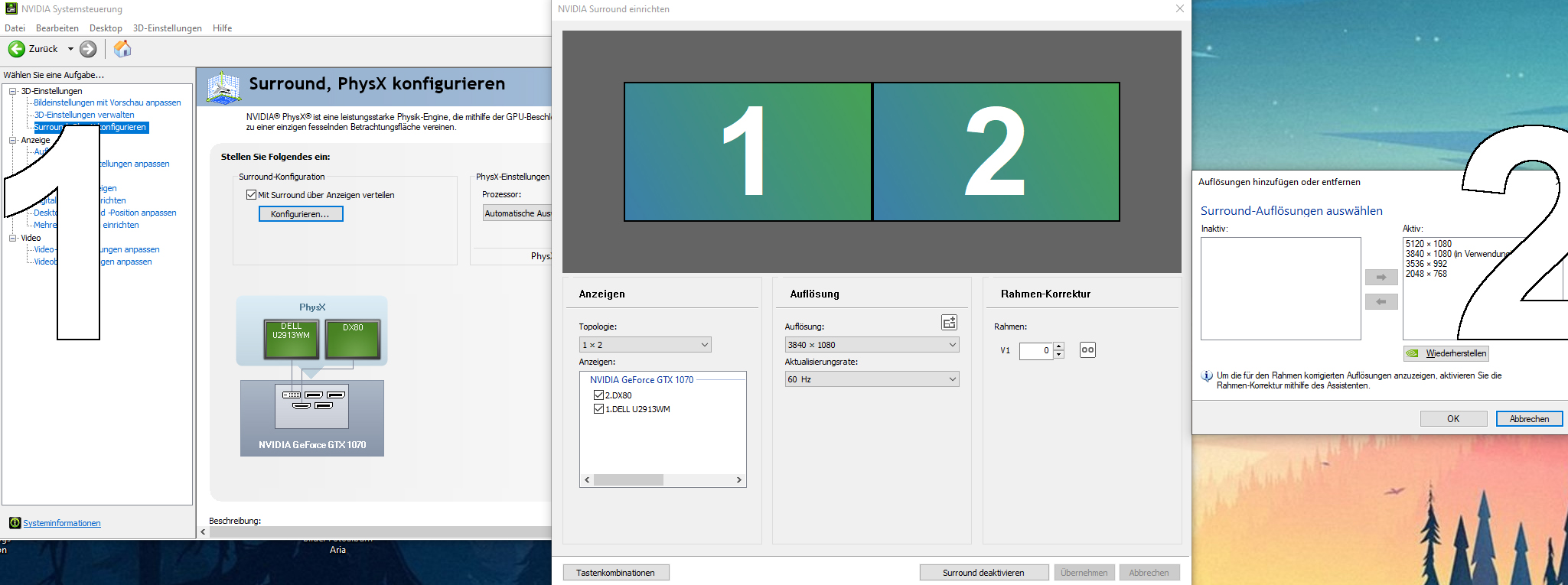Click the info icon in resolutions dialog

[x=1207, y=376]
